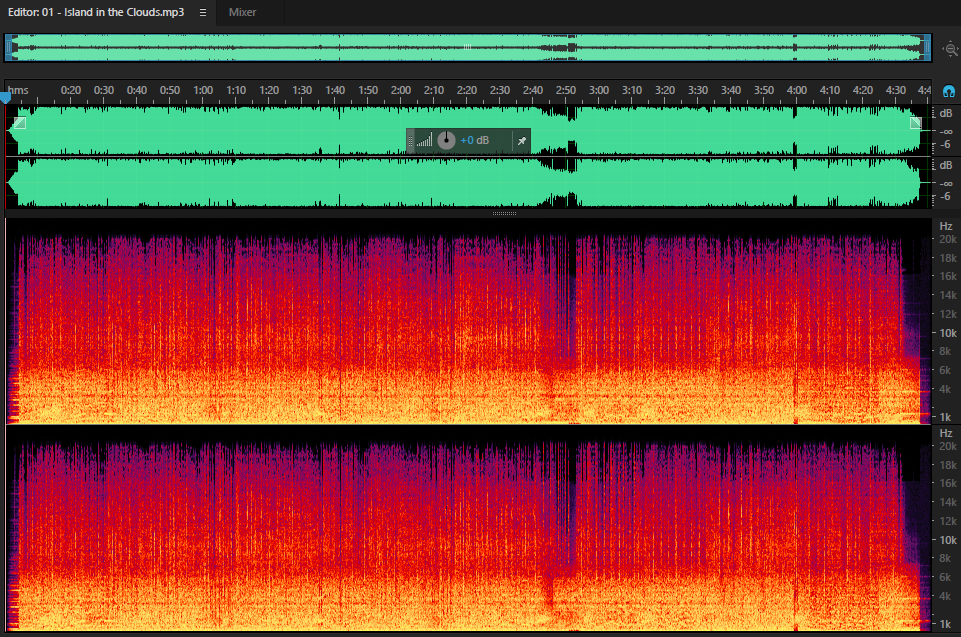Image resolution: width=961 pixels, height=637 pixels.
Task: Click the left handle of overview navigator
Action: [x=8, y=47]
